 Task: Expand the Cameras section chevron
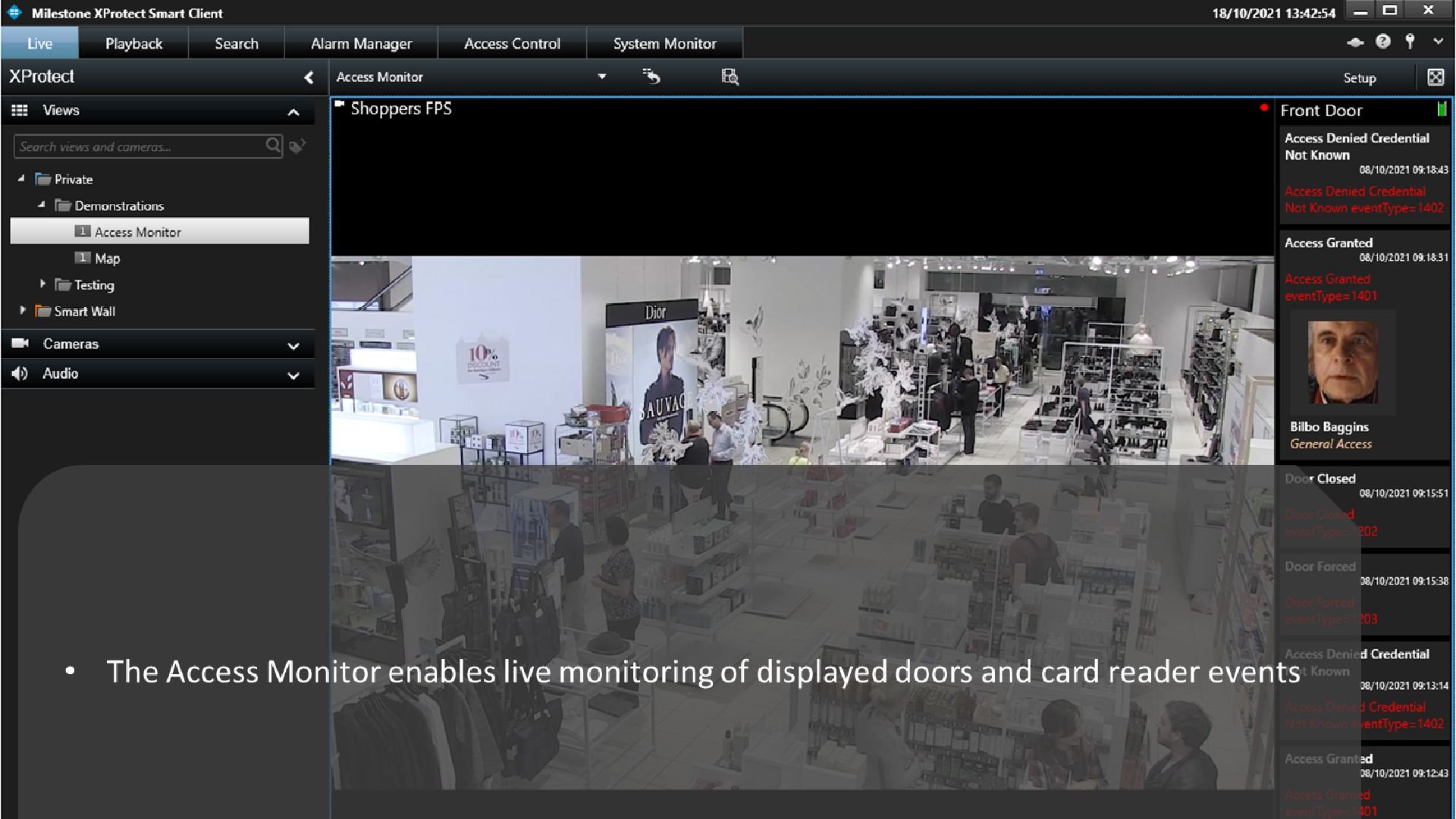(293, 346)
